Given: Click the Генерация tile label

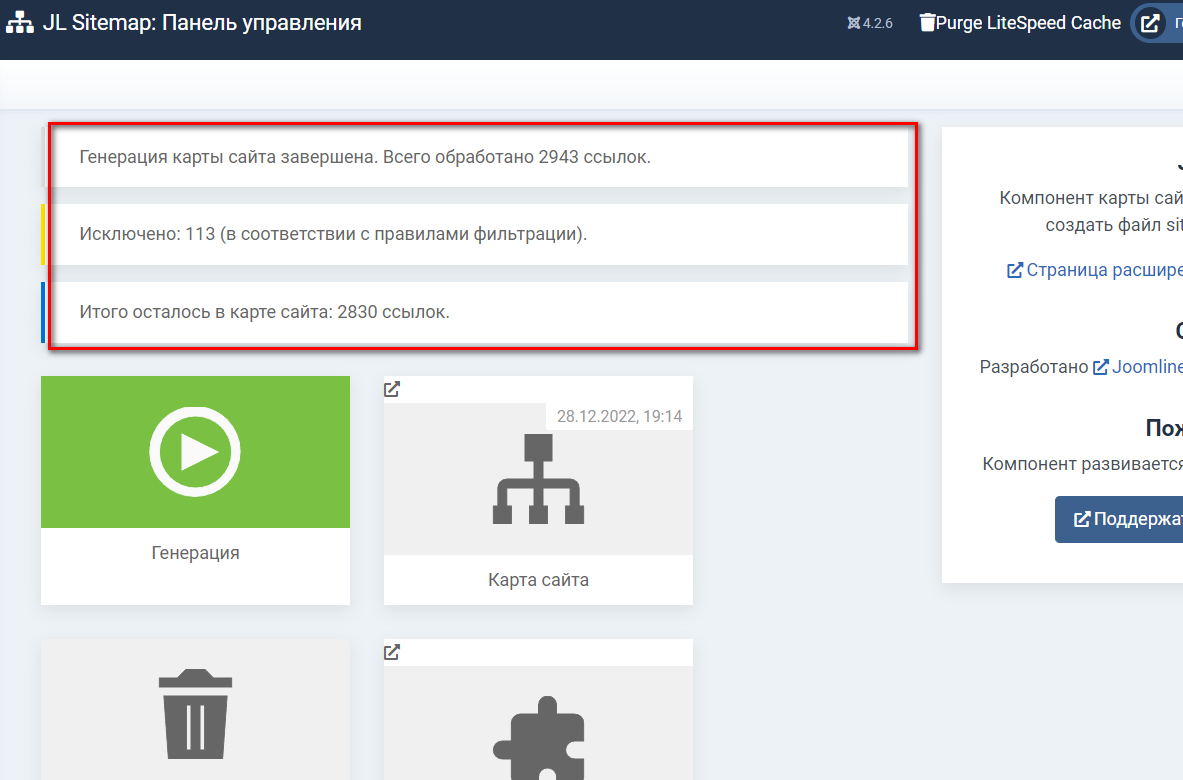Looking at the screenshot, I should 195,552.
